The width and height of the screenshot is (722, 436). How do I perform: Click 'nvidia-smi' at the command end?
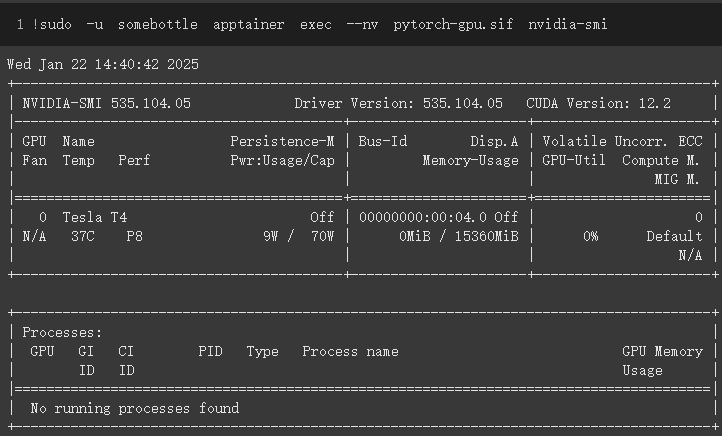point(568,24)
